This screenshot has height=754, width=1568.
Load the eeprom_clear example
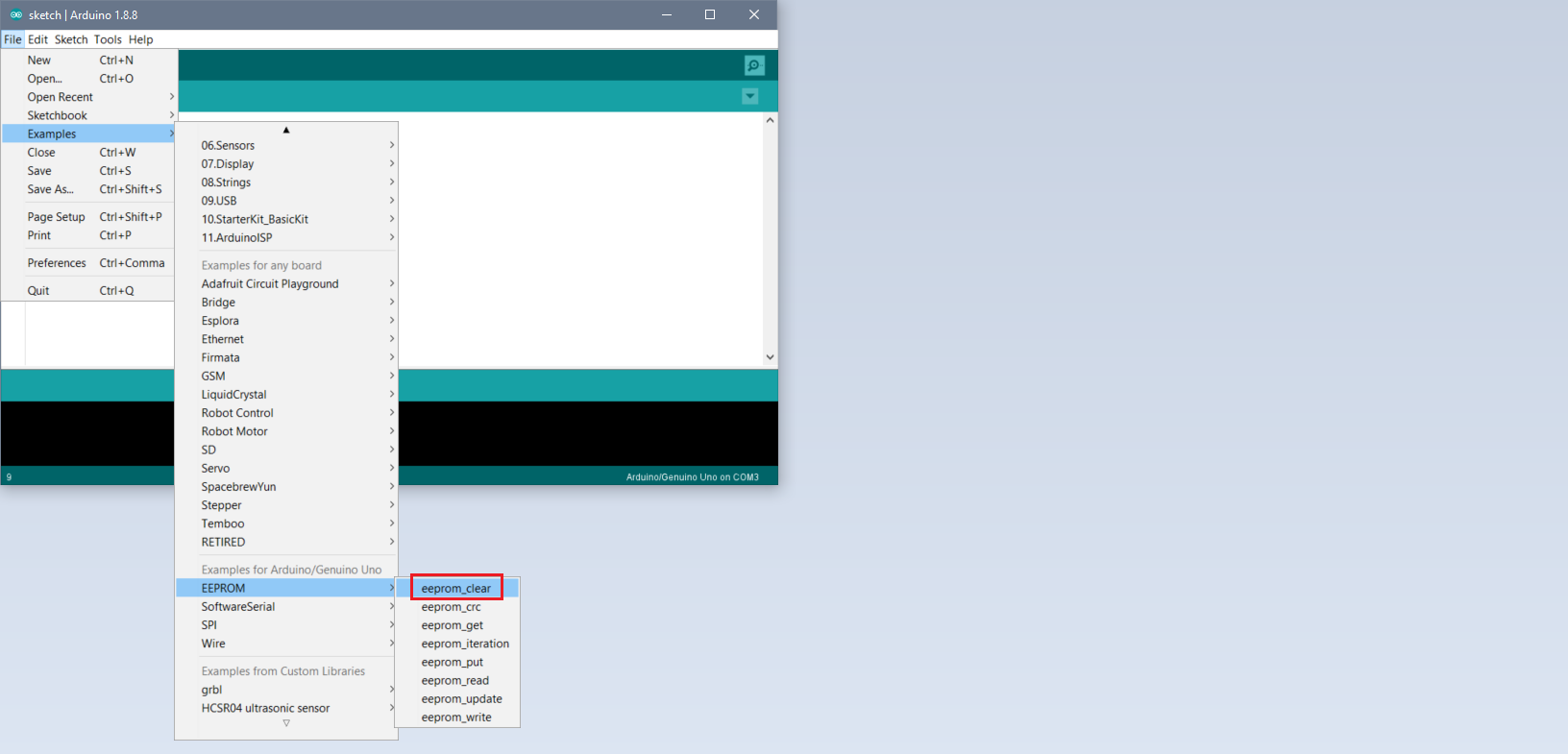tap(457, 589)
